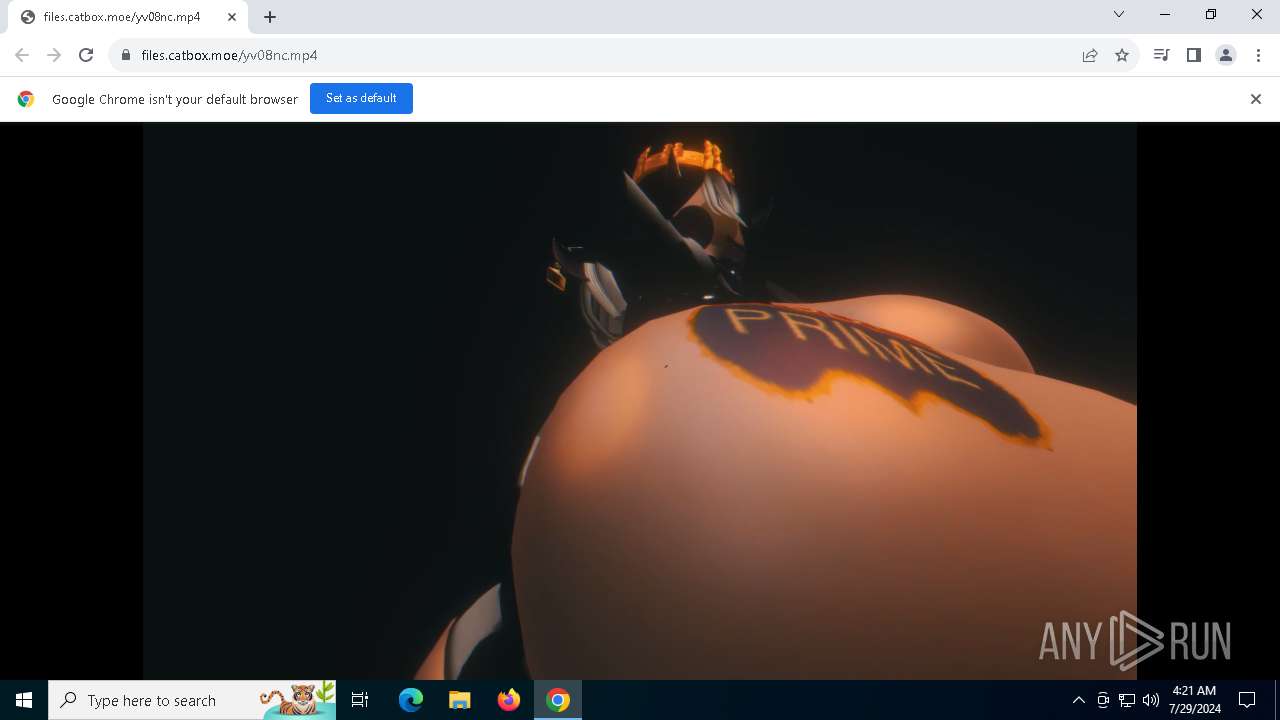Image resolution: width=1280 pixels, height=720 pixels.
Task: Launch Microsoft Edge from taskbar
Action: click(411, 700)
